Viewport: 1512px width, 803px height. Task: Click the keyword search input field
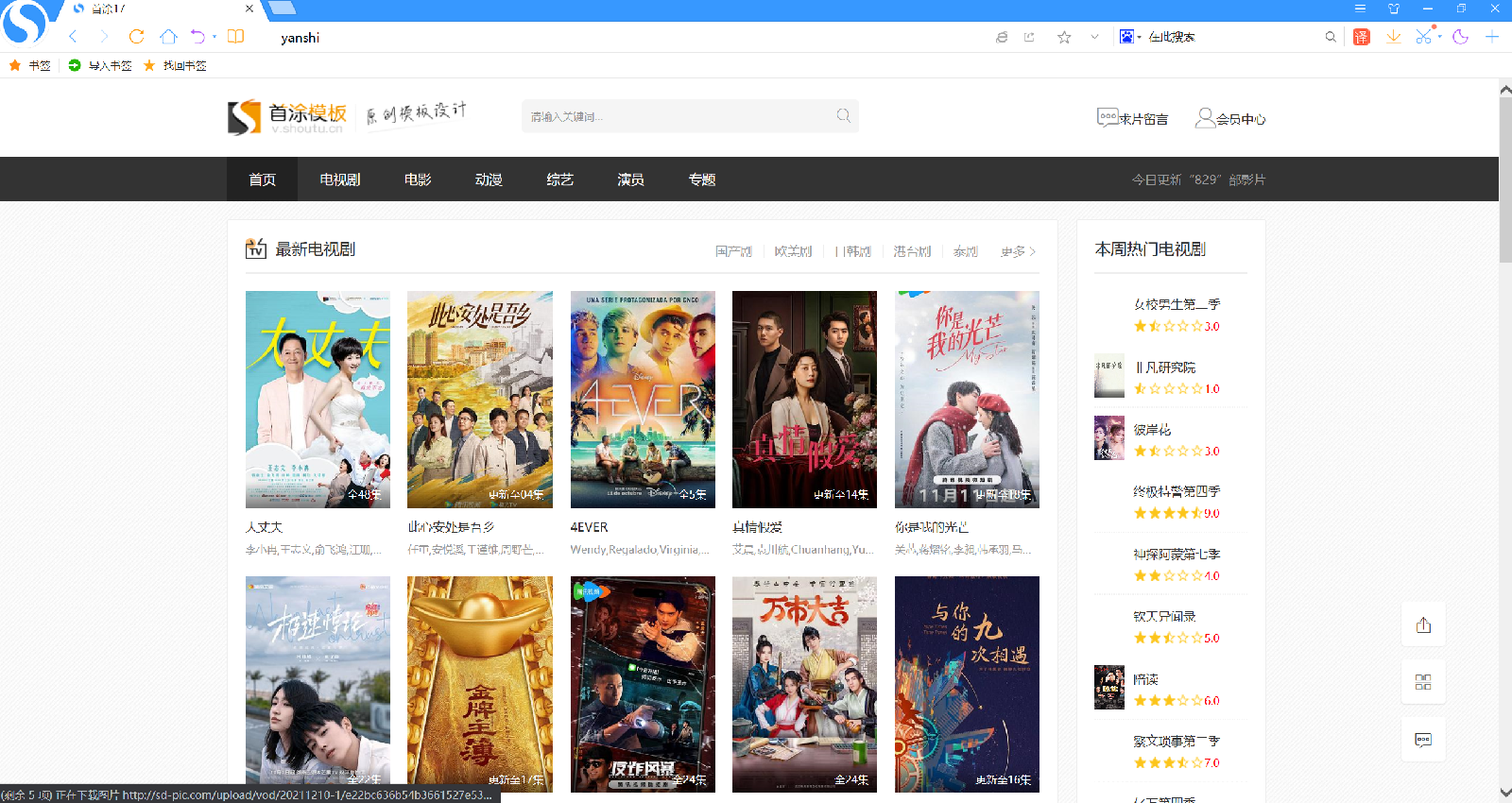[x=676, y=116]
